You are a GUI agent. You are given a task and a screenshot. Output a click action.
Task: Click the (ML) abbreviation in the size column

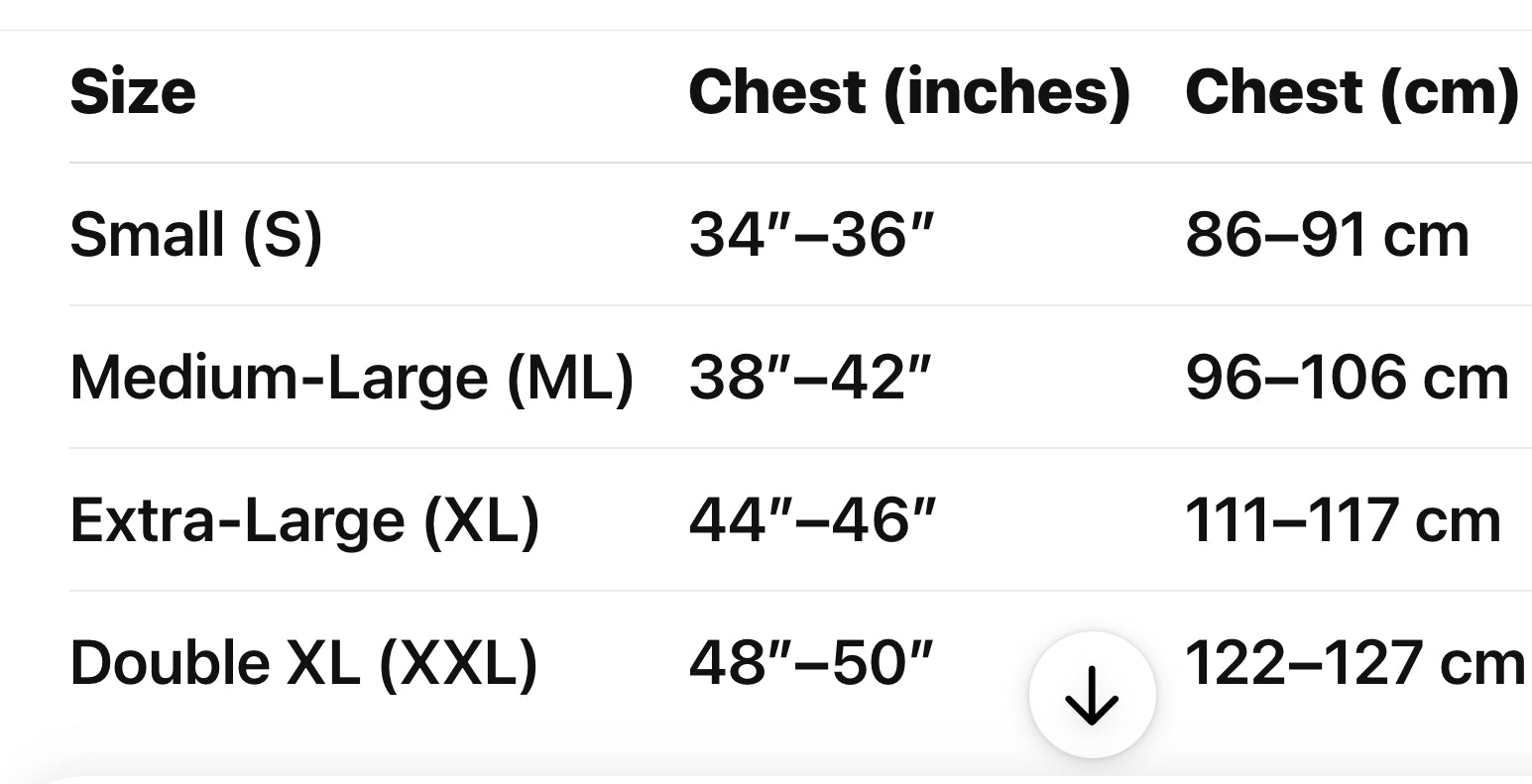click(570, 379)
